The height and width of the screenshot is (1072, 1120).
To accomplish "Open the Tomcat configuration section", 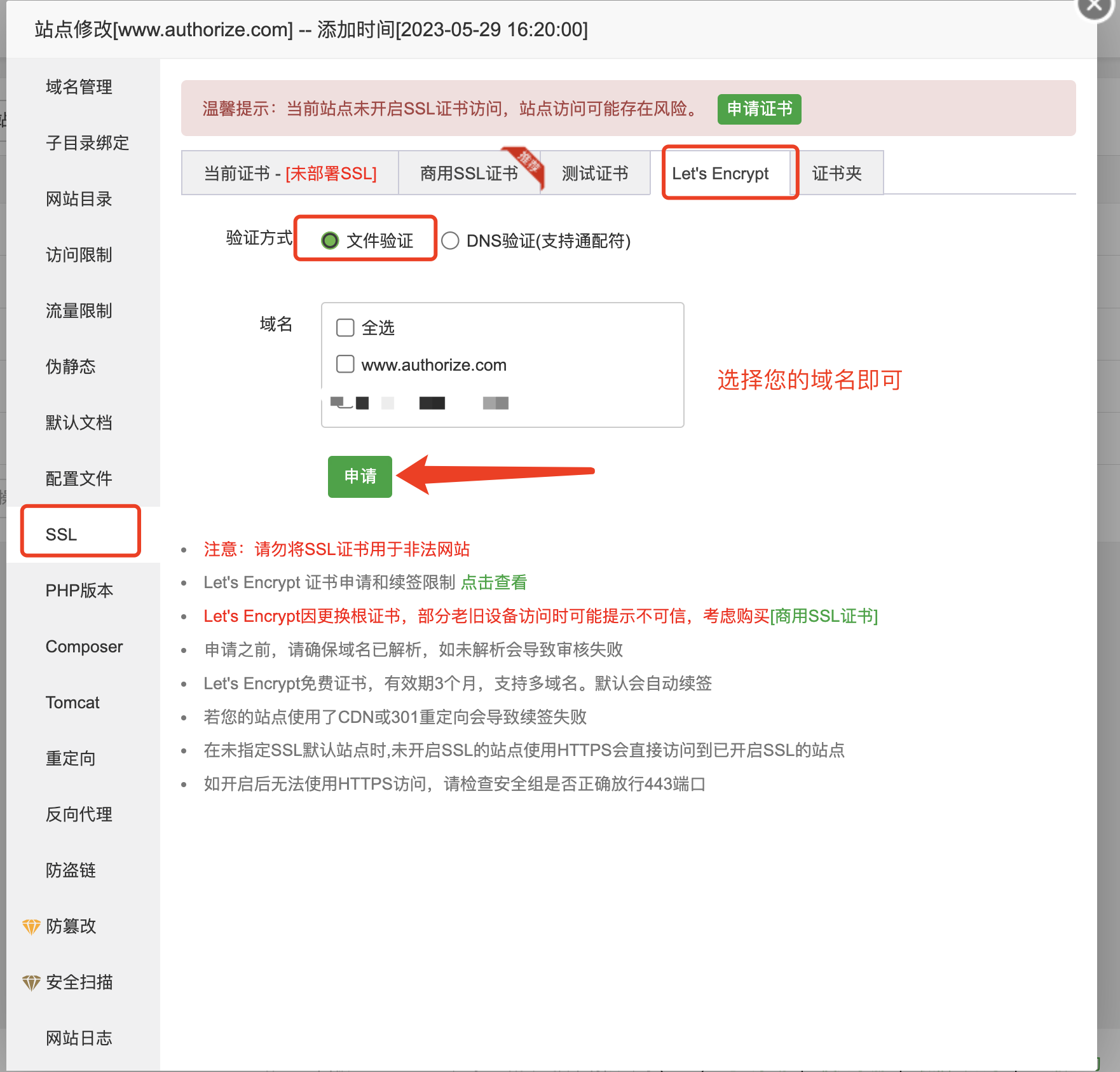I will [x=72, y=702].
